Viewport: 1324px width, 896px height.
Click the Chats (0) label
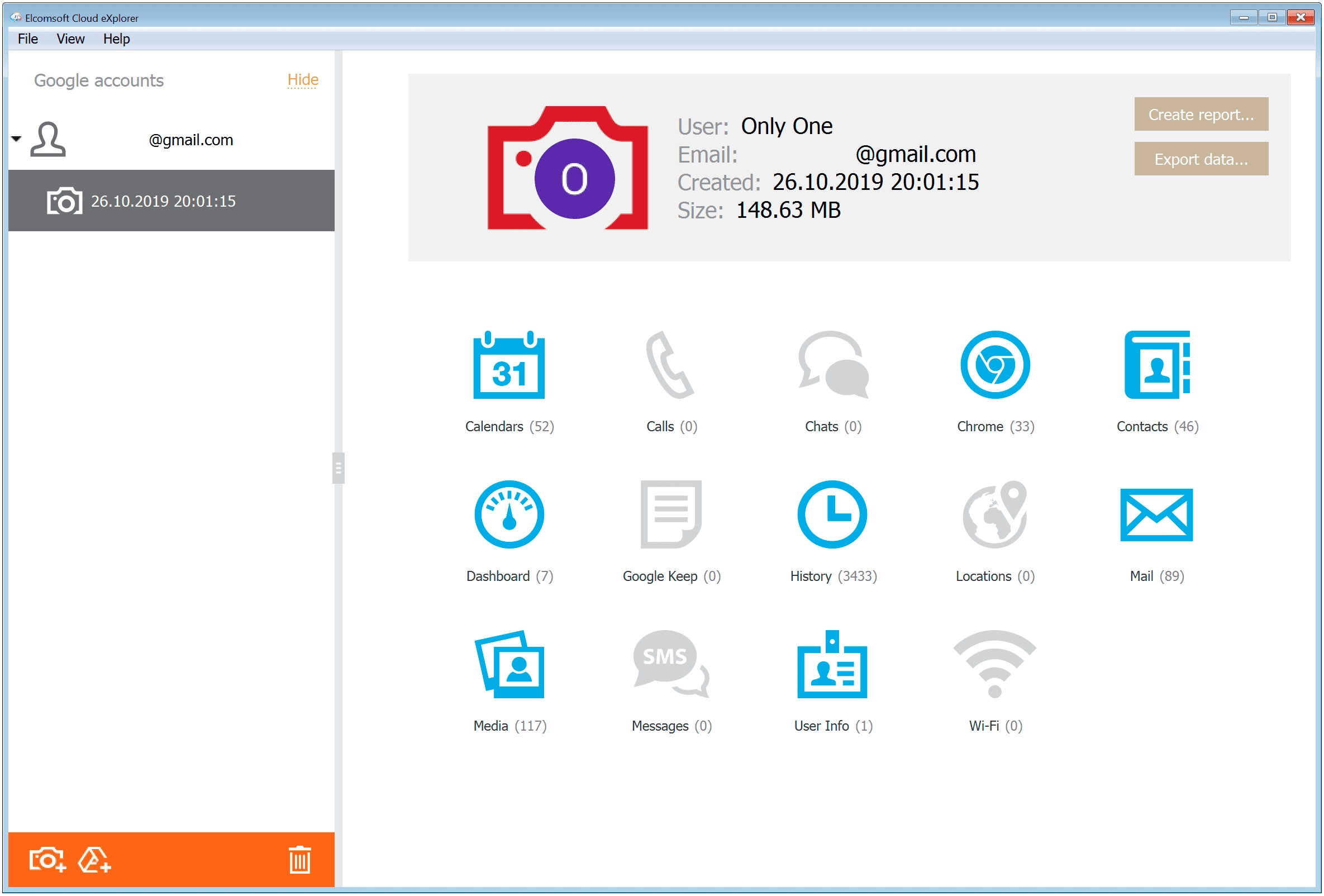click(833, 427)
